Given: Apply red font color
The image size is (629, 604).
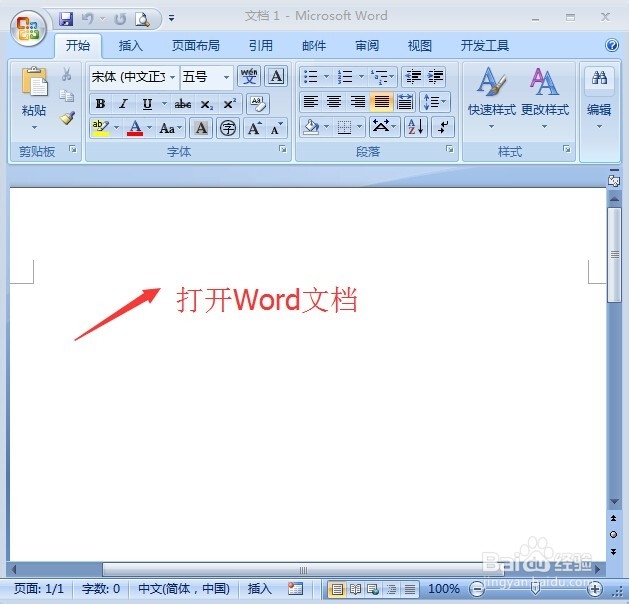Looking at the screenshot, I should click(135, 128).
